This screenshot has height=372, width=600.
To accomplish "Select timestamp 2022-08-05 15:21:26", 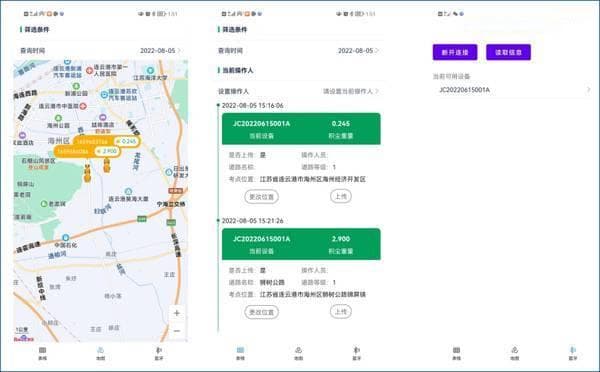I will coord(253,220).
